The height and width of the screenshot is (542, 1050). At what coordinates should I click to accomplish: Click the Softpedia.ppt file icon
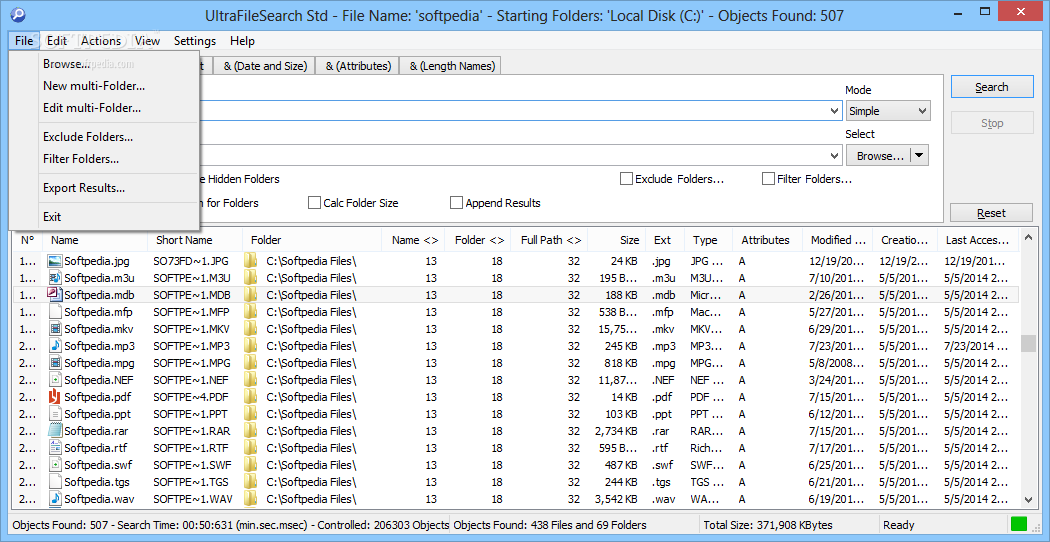pos(55,414)
